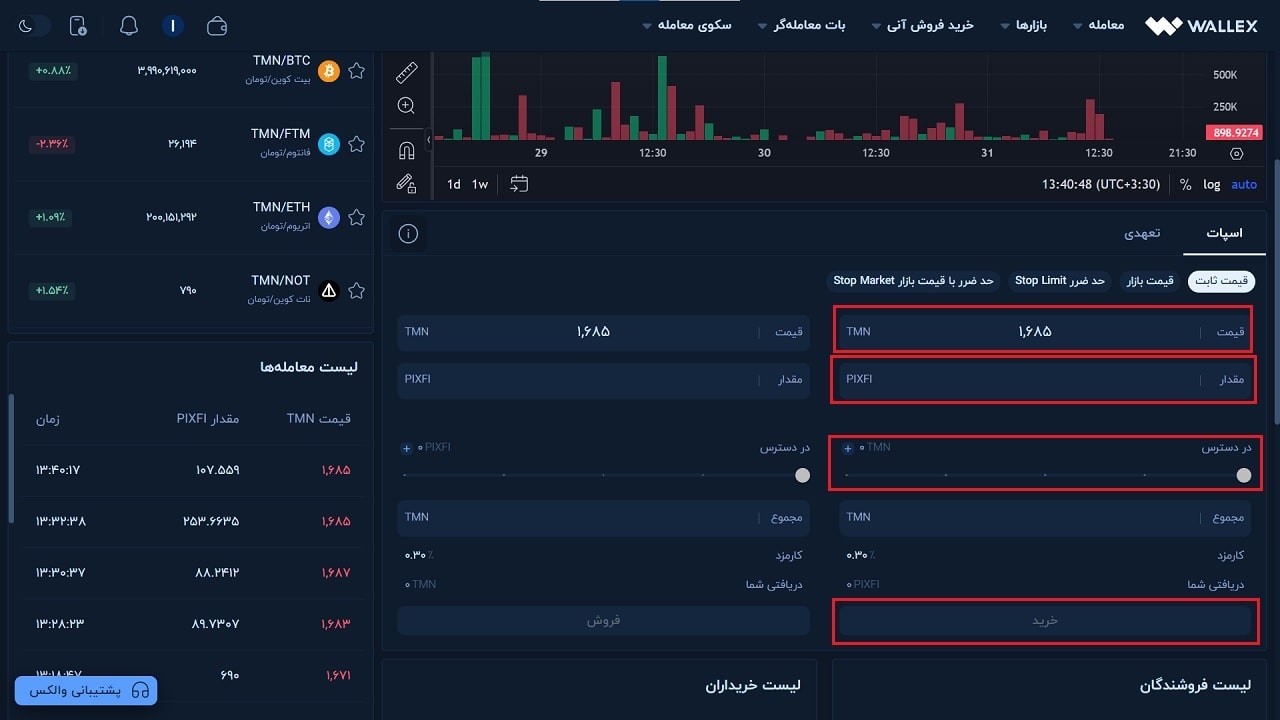Click the sell total مجموع field
The image size is (1280, 720).
point(603,517)
